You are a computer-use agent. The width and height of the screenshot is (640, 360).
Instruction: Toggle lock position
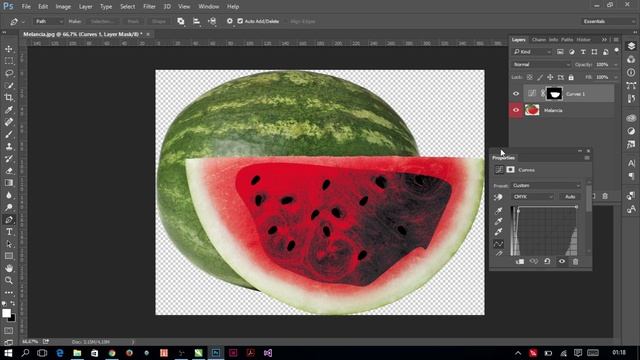[550, 77]
